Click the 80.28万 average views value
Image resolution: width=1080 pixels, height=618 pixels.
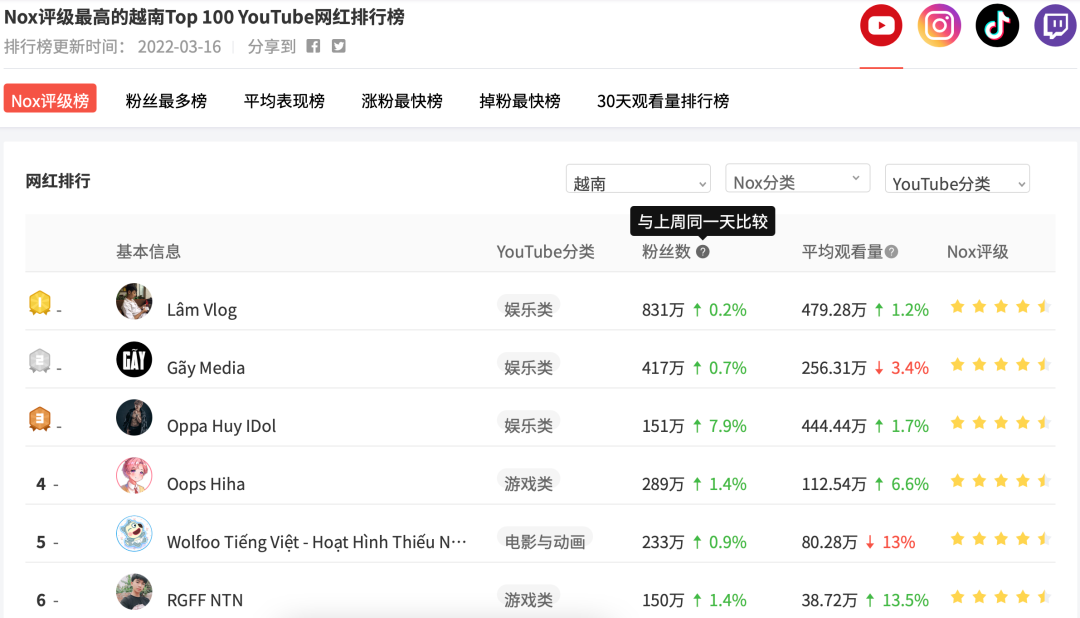(829, 542)
